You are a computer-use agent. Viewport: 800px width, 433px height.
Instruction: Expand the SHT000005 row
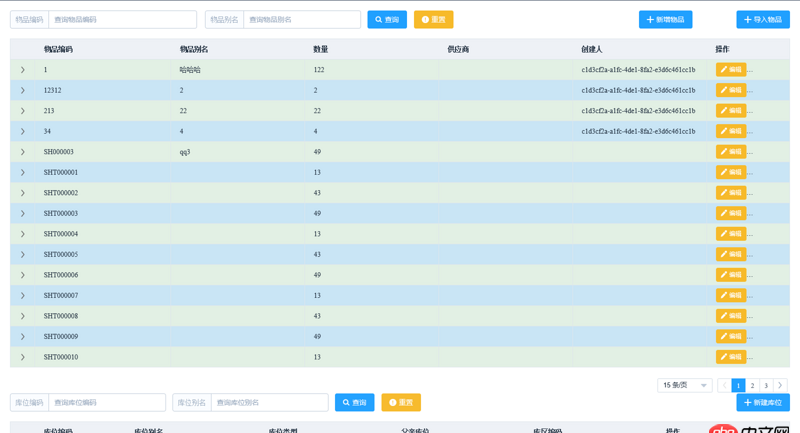tap(22, 254)
